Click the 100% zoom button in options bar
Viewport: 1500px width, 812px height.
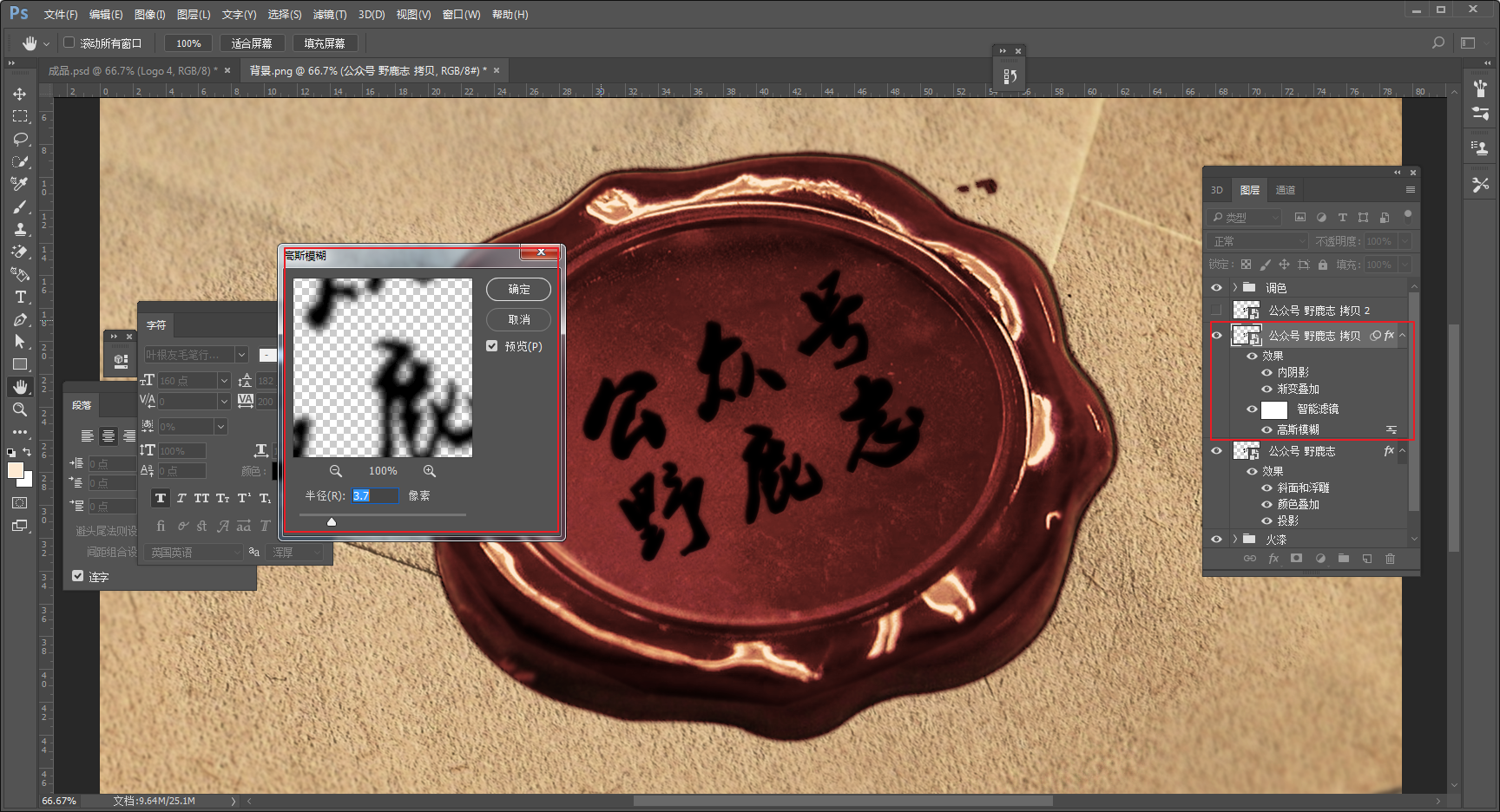tap(188, 43)
